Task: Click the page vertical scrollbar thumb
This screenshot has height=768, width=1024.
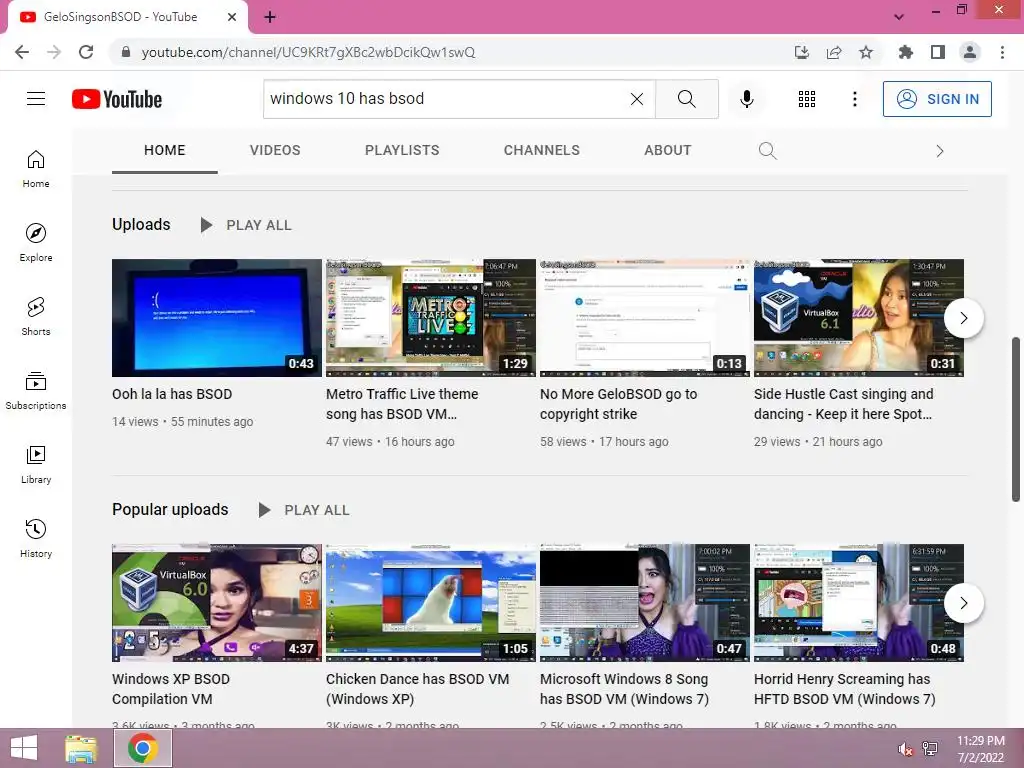Action: point(1016,419)
